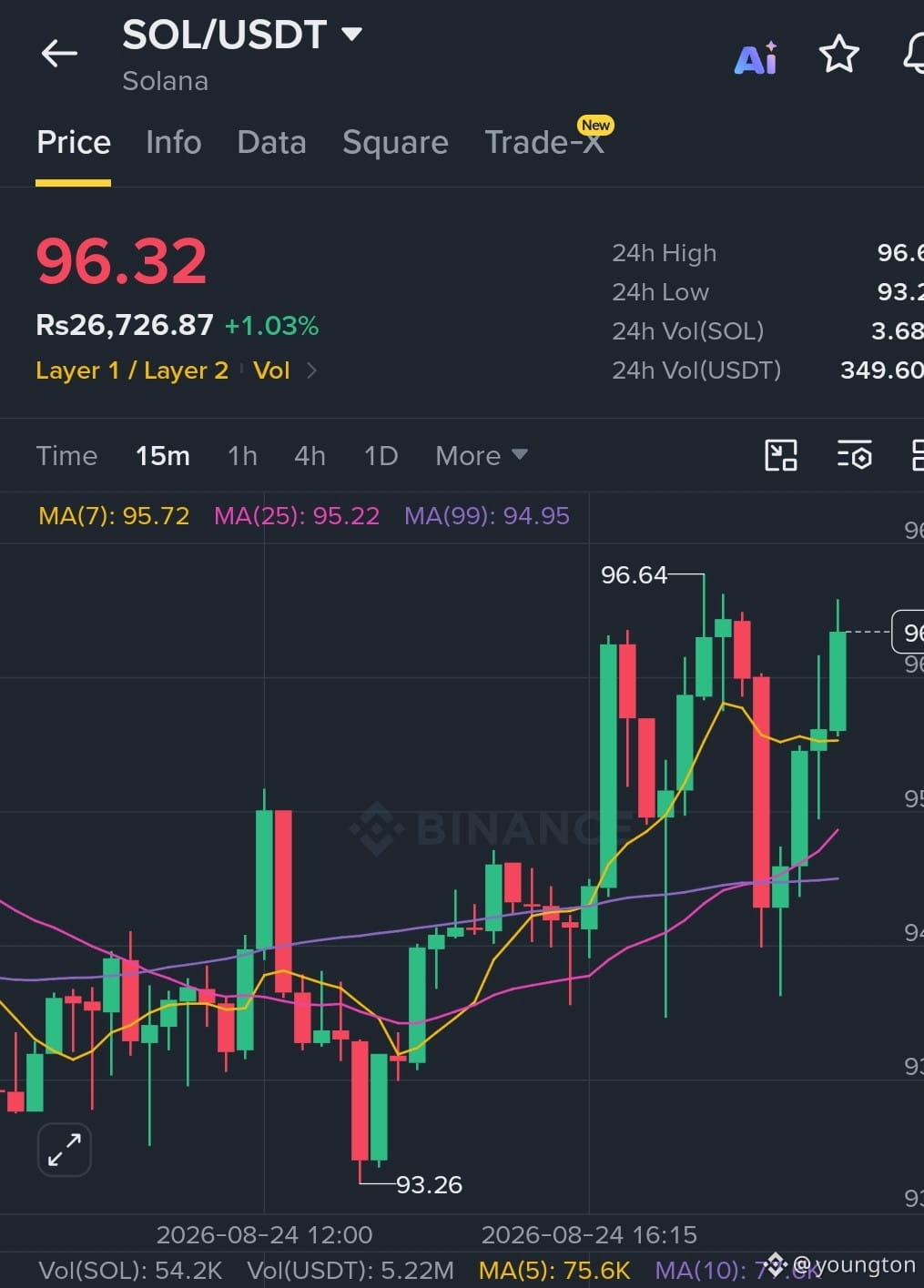Open the AI assistant icon
This screenshot has height=1288, width=924.
pos(756,58)
